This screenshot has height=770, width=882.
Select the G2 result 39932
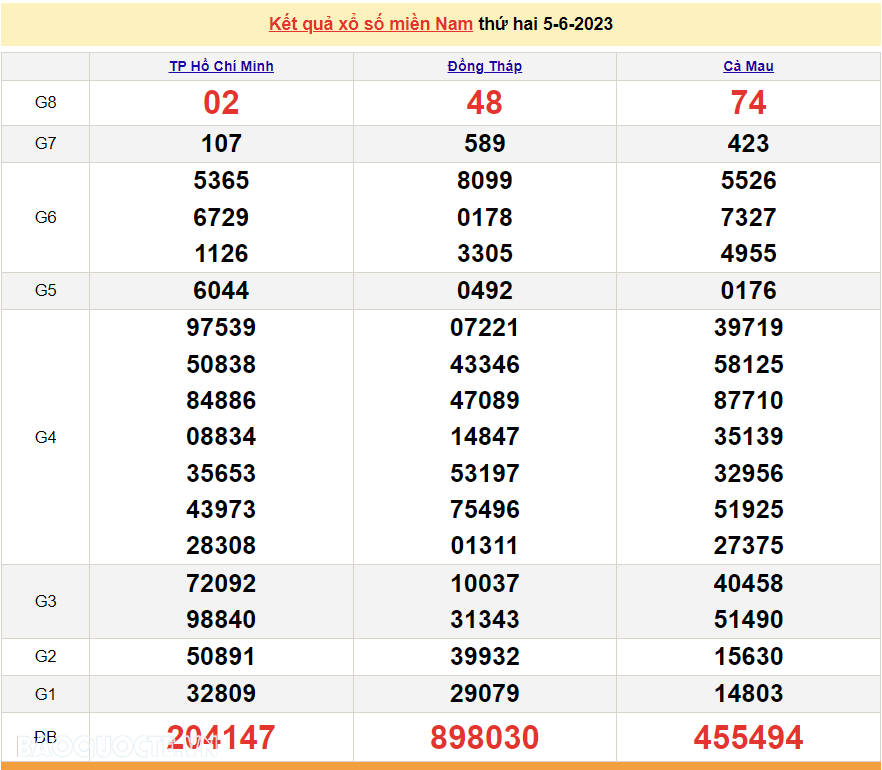[x=484, y=657]
